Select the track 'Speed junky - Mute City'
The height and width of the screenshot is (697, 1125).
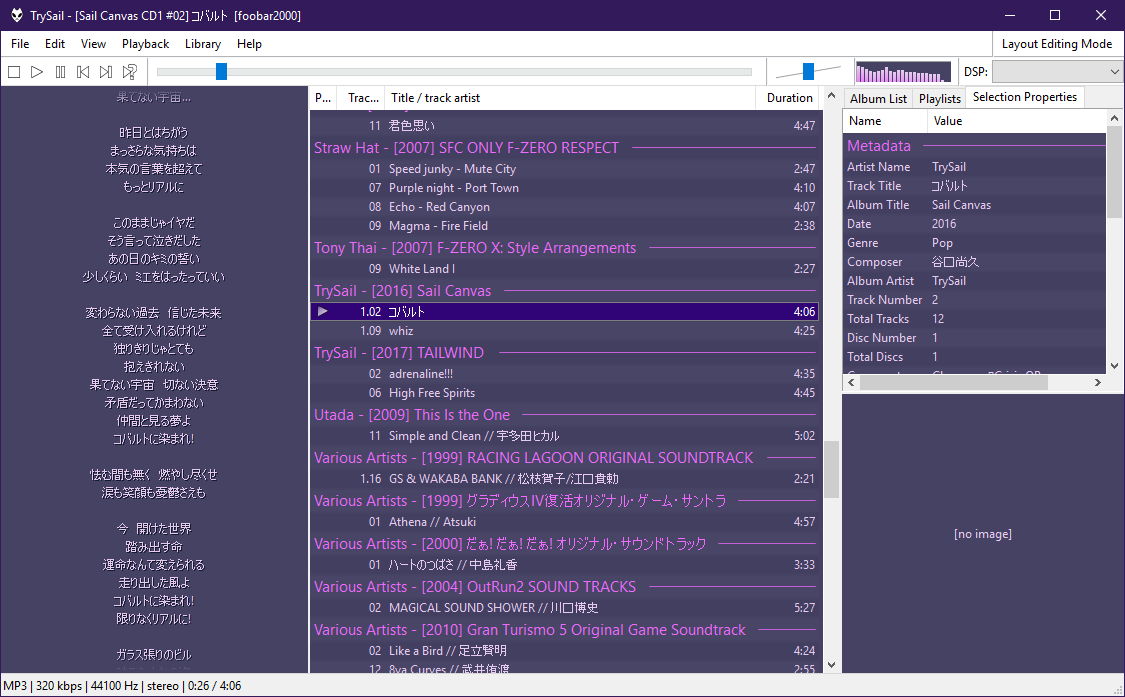coord(565,169)
